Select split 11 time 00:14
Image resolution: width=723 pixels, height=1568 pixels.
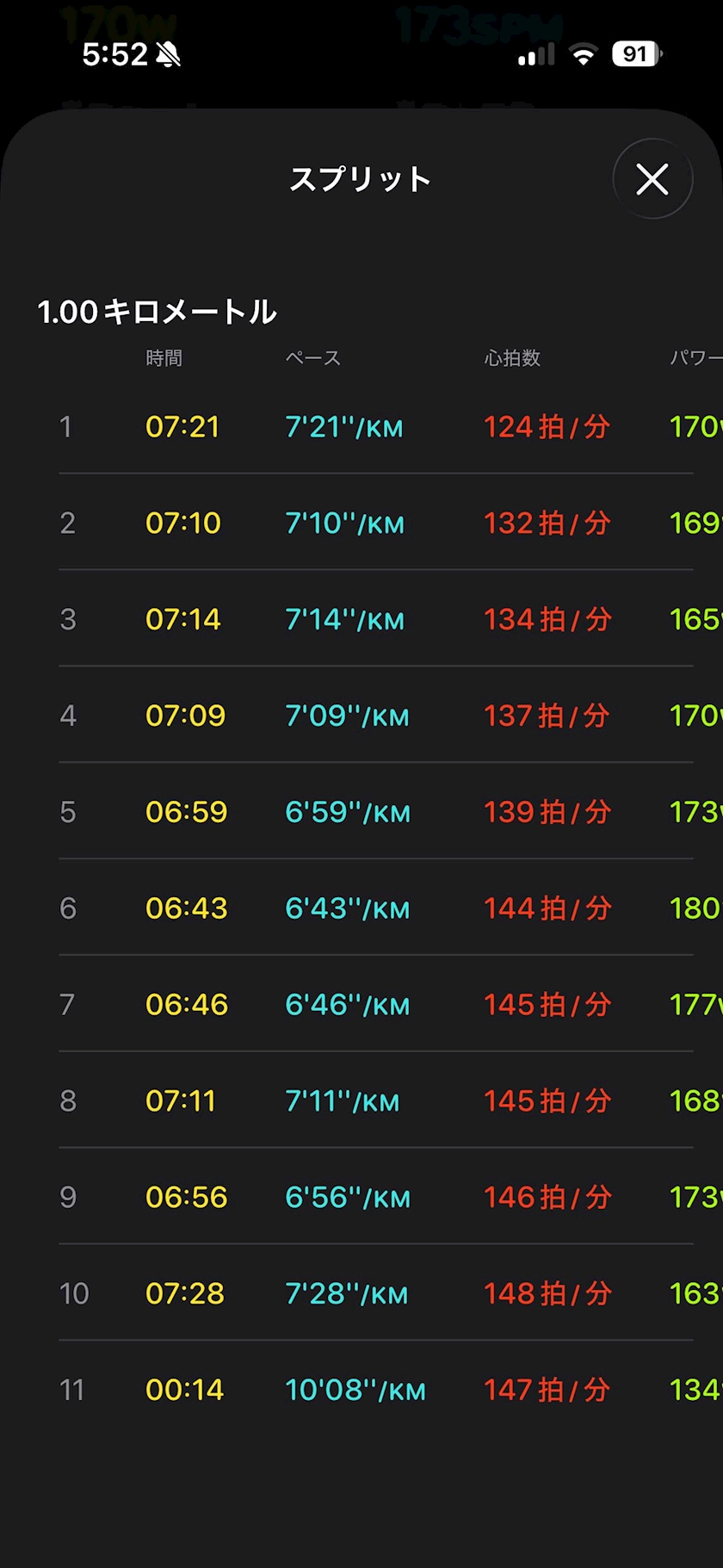(184, 1391)
